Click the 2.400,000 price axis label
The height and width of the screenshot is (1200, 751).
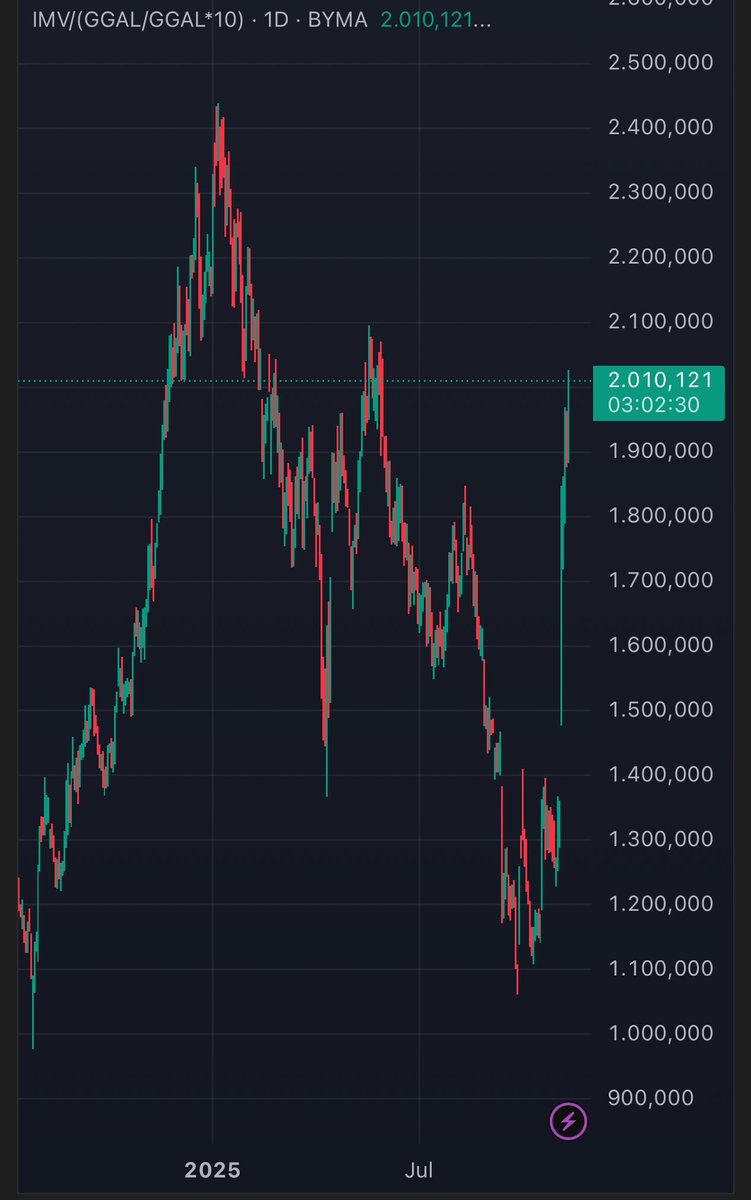(x=661, y=127)
